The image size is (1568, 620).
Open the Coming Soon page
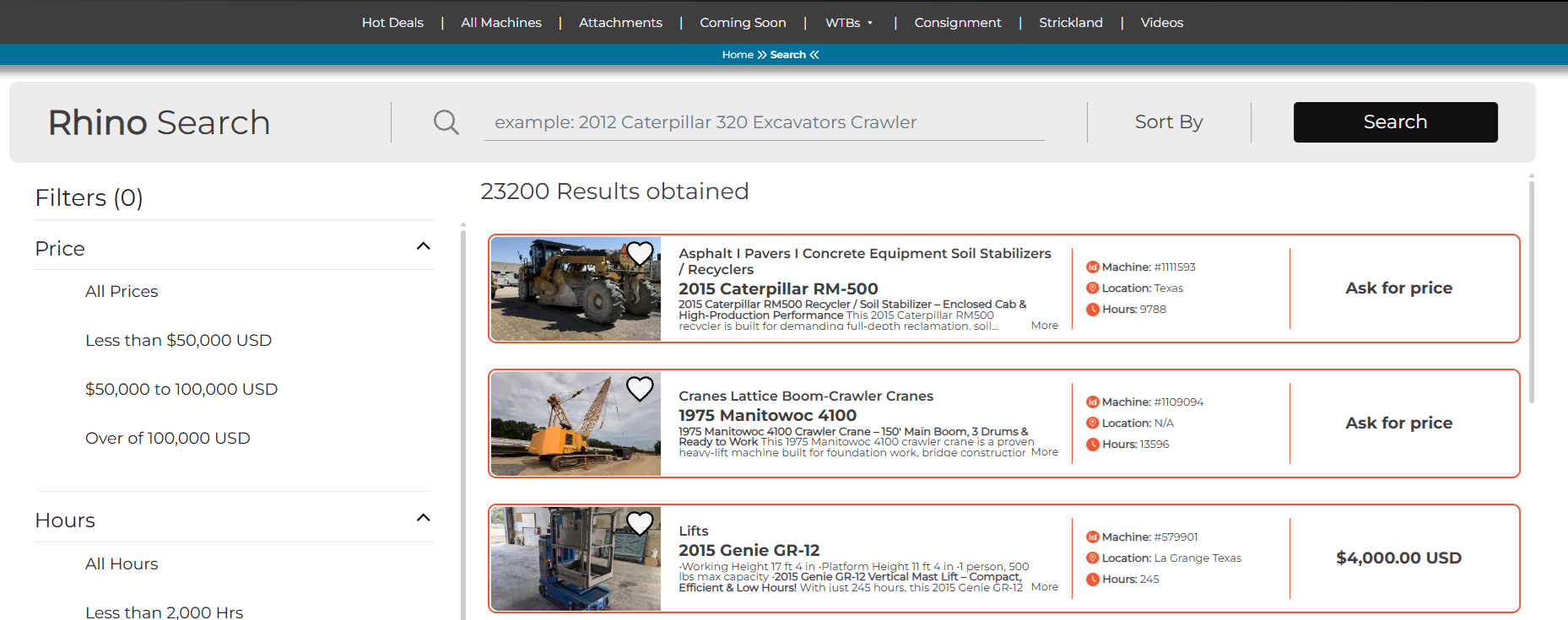743,23
